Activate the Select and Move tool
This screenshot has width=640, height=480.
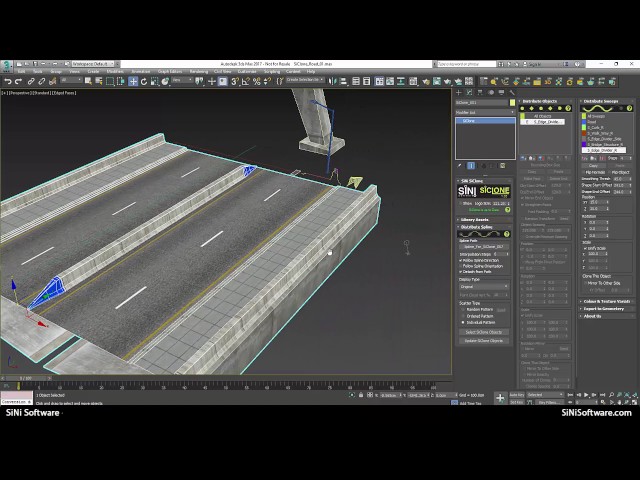pos(133,82)
